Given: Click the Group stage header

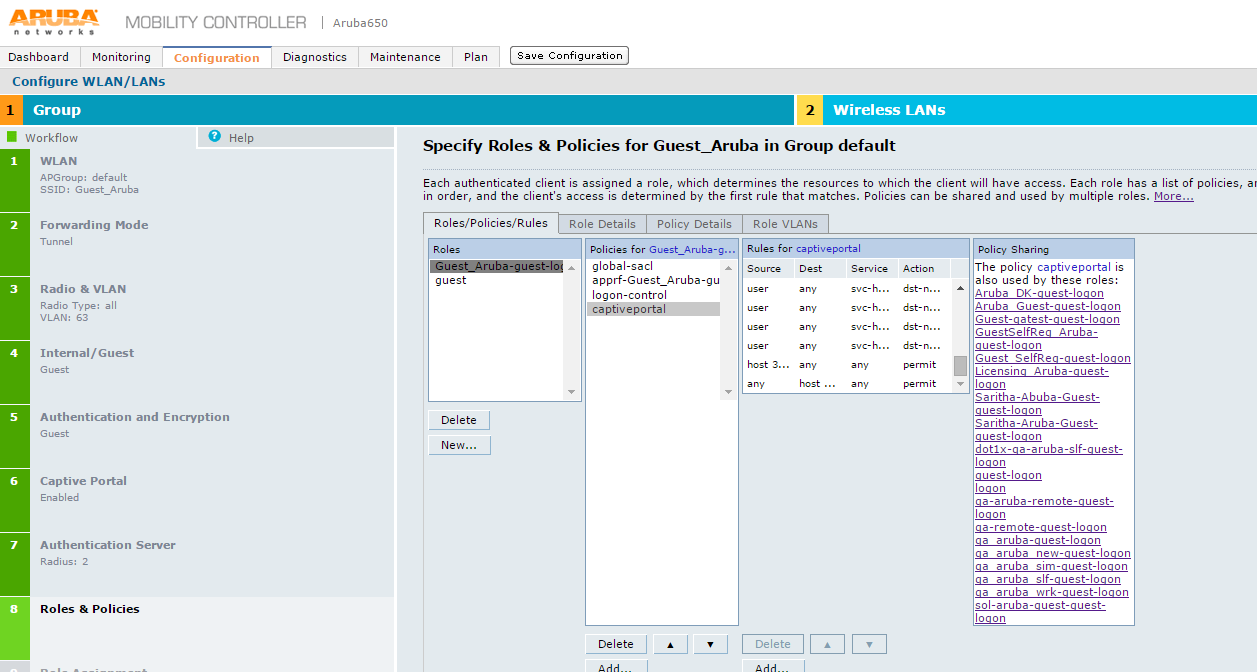Looking at the screenshot, I should coord(397,110).
